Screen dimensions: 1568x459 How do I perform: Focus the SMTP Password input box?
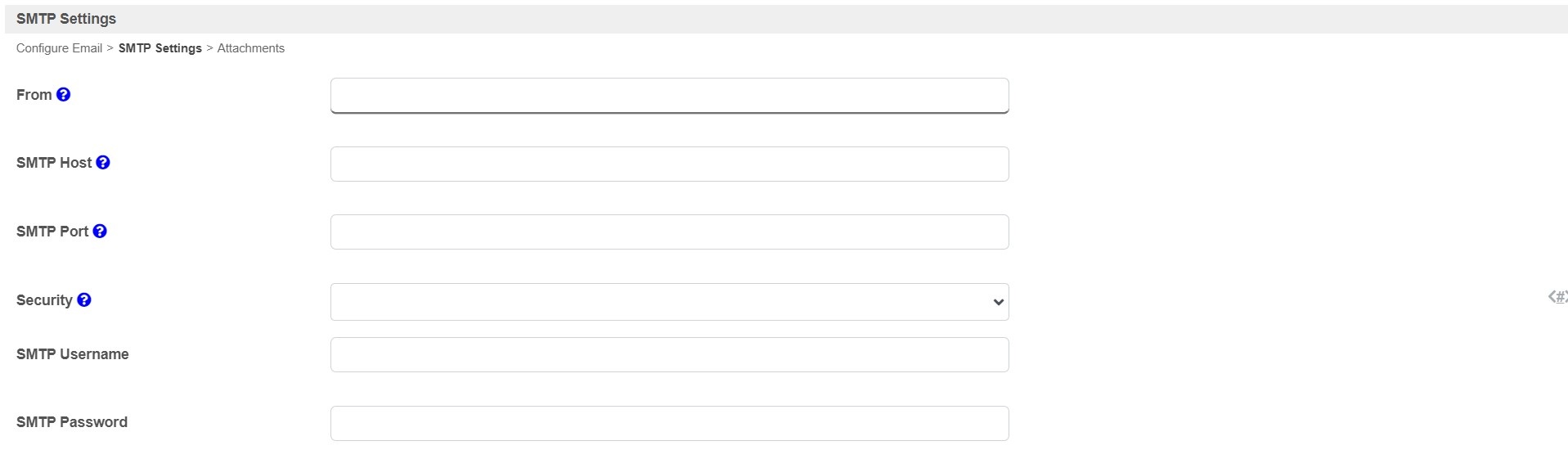point(669,423)
